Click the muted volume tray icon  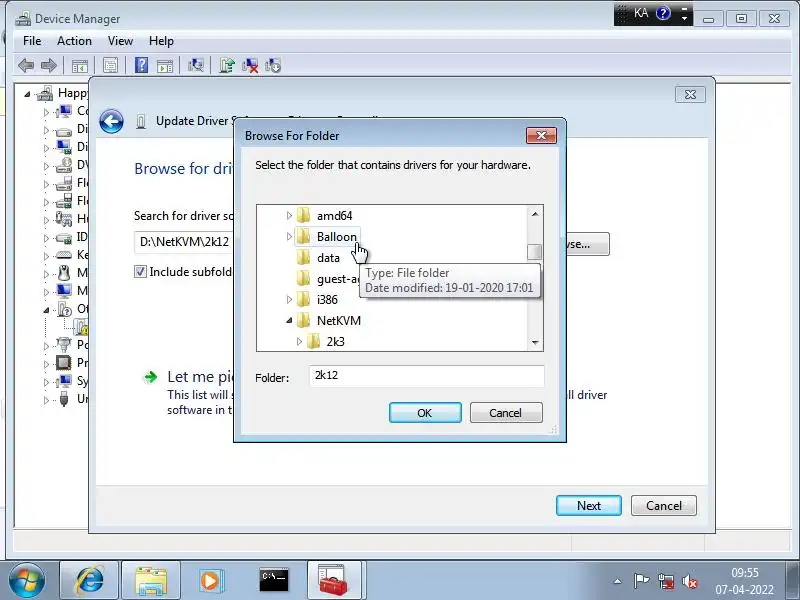689,581
